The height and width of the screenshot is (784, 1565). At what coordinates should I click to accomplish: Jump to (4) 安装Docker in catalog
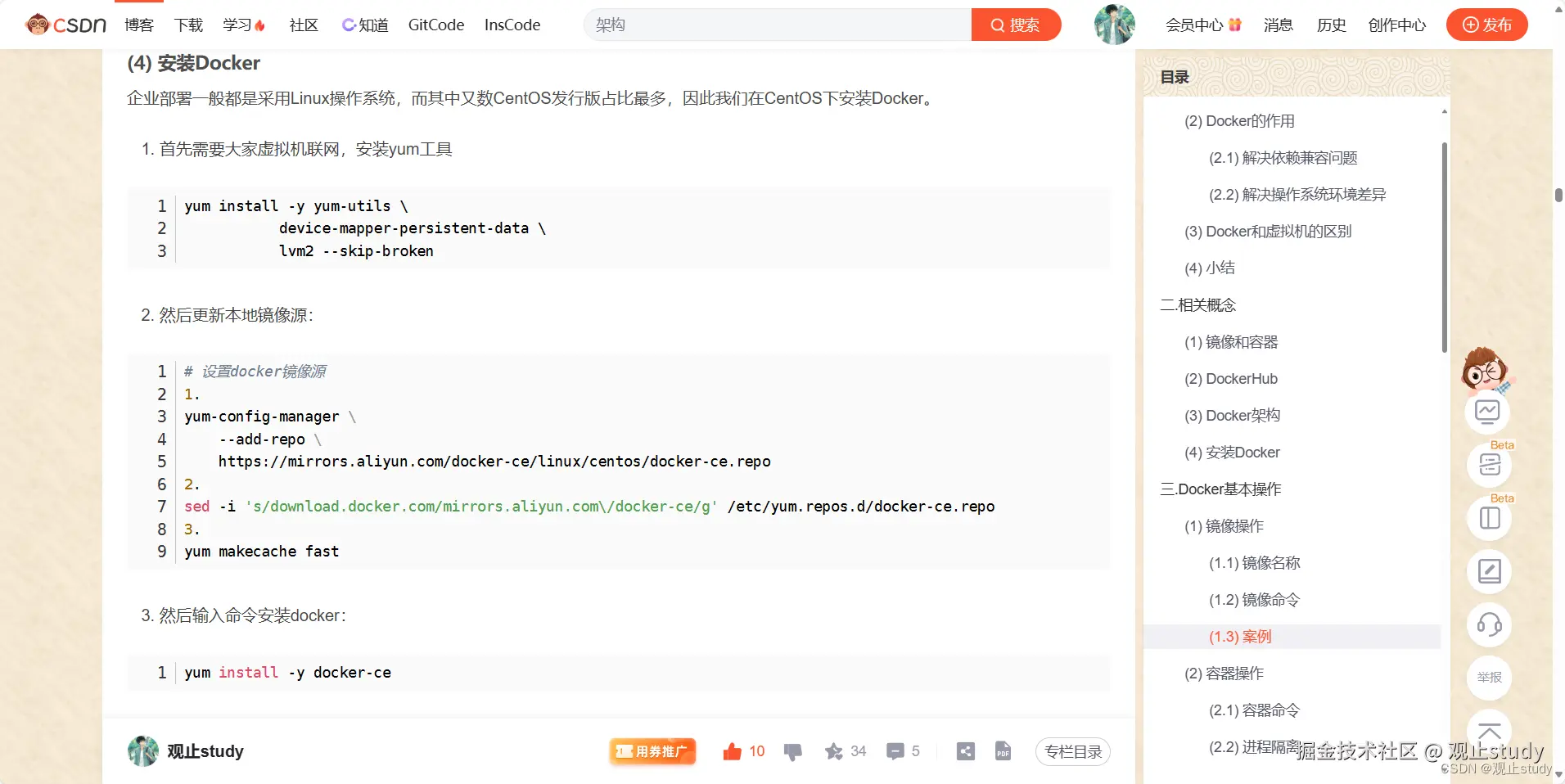(1232, 453)
